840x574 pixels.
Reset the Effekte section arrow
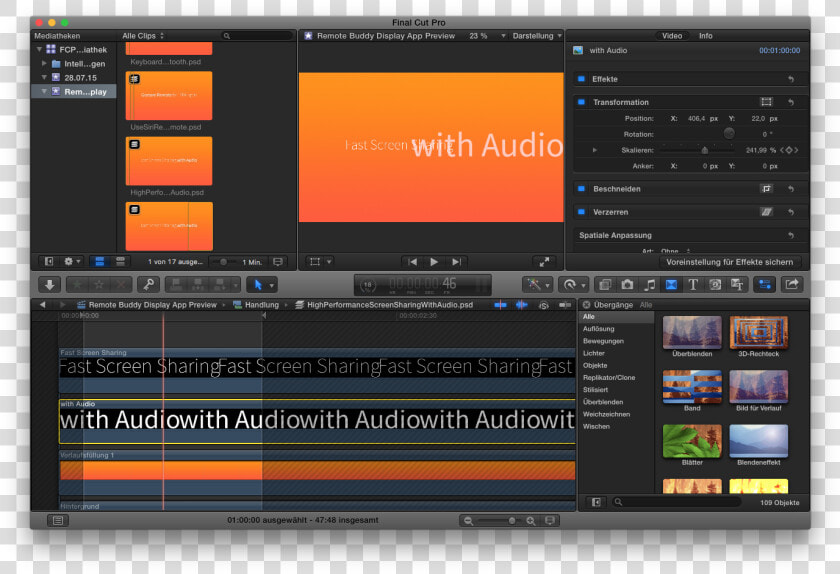(791, 79)
